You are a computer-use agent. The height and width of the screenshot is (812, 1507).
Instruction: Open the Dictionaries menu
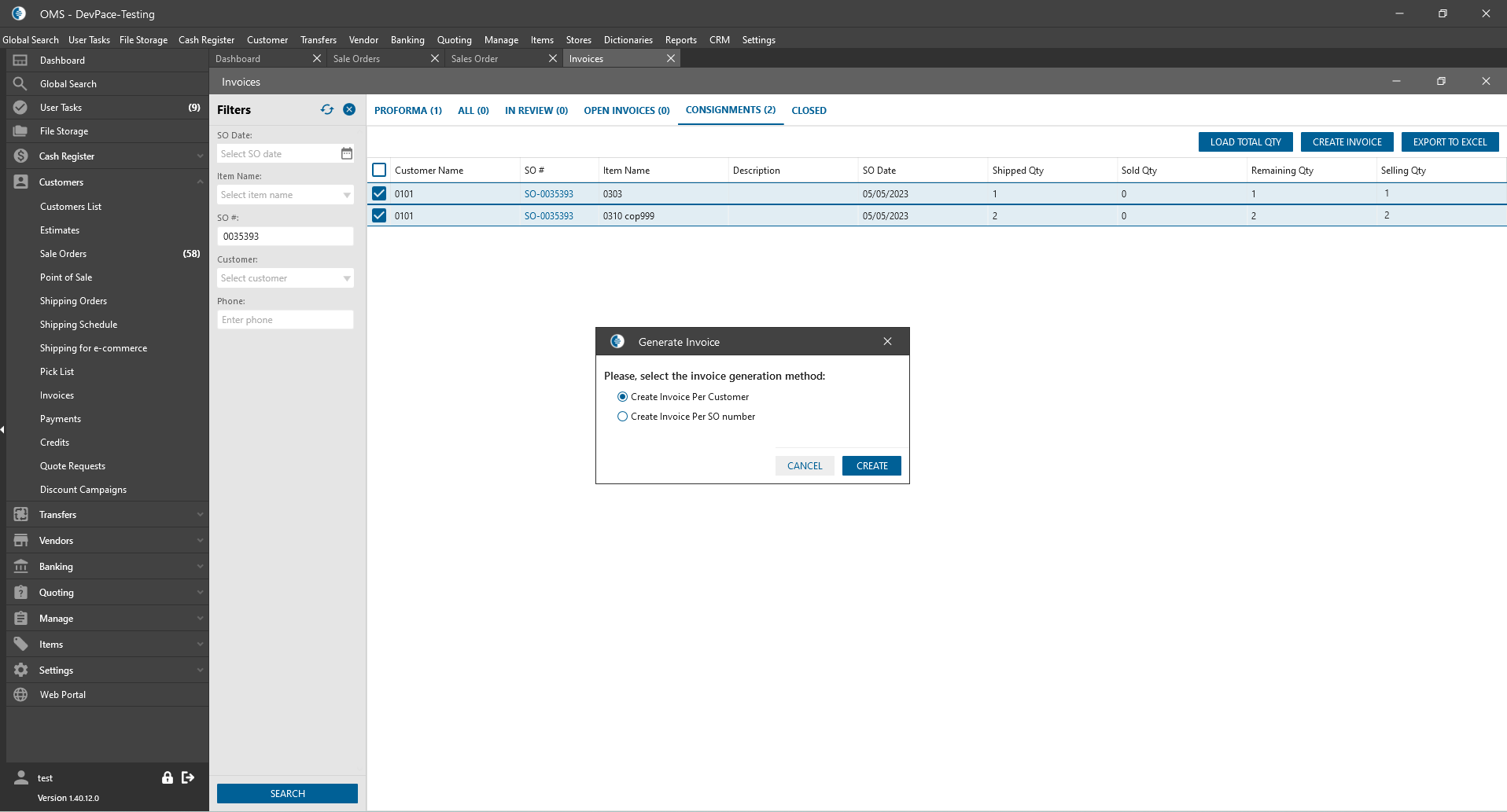pos(628,40)
